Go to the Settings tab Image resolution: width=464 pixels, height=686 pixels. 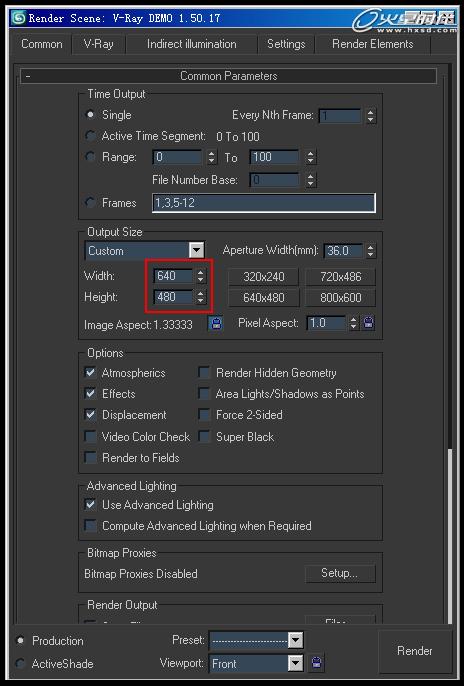pos(286,44)
